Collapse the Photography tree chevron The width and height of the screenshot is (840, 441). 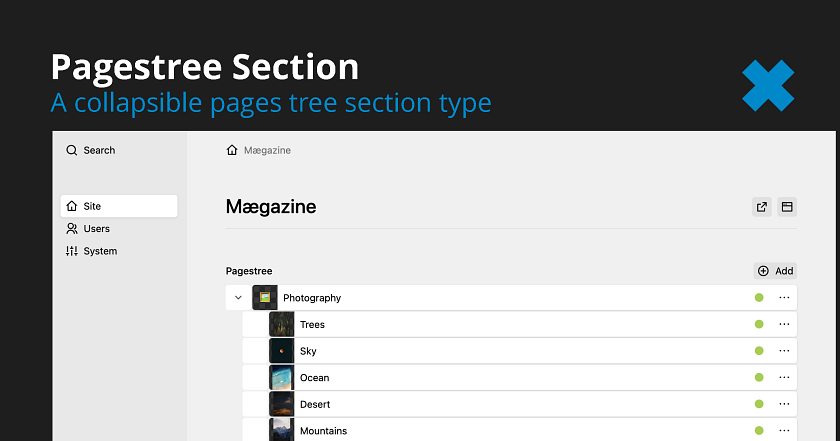(x=238, y=297)
